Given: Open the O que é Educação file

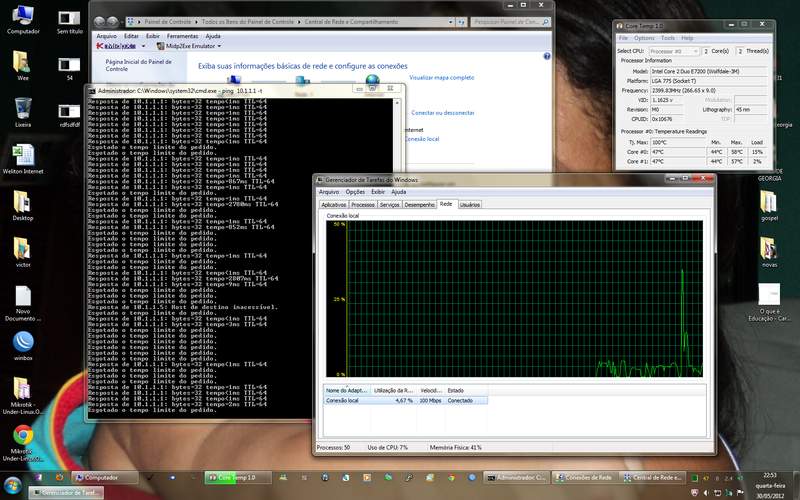Looking at the screenshot, I should point(769,302).
